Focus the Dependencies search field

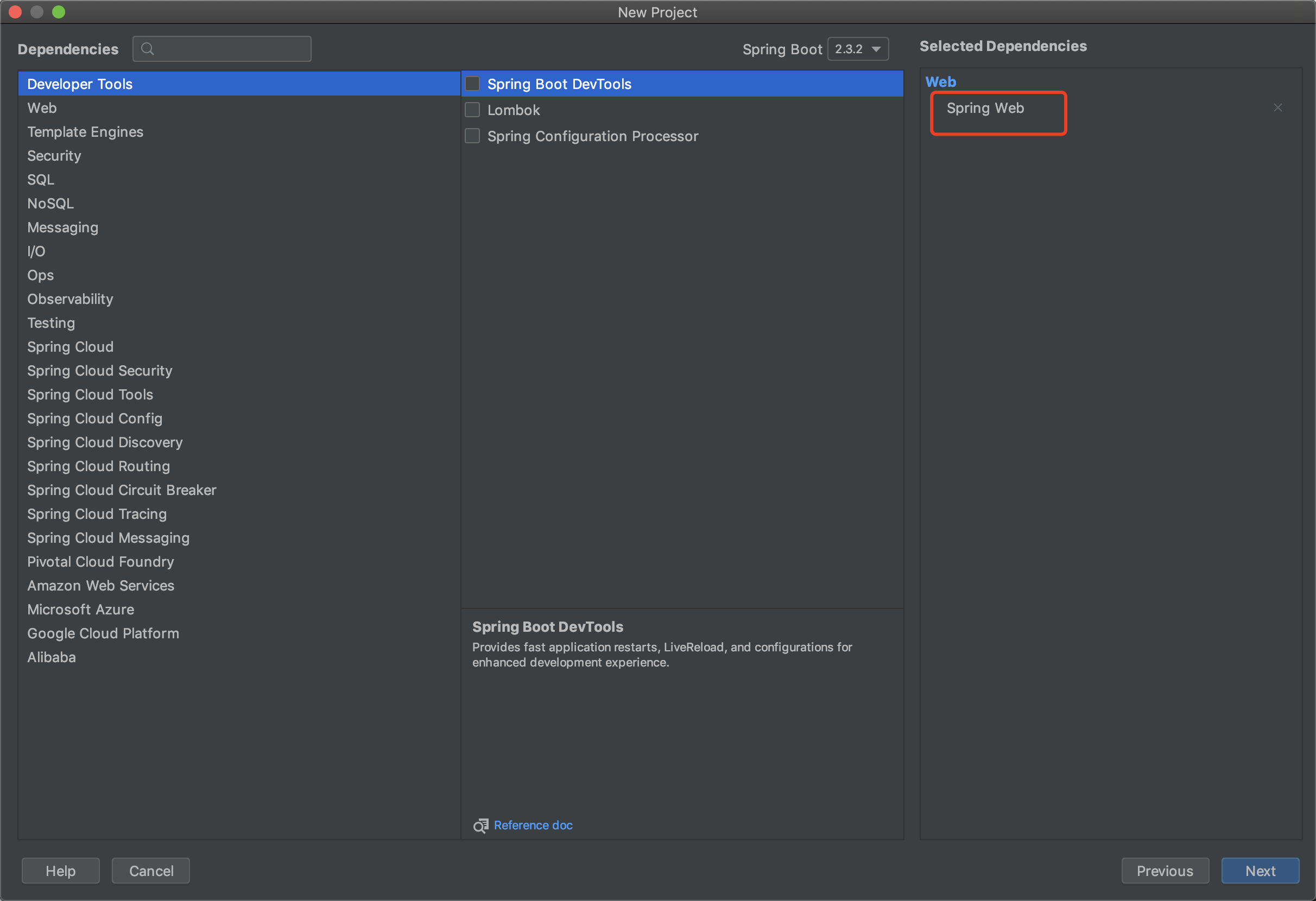pyautogui.click(x=222, y=49)
